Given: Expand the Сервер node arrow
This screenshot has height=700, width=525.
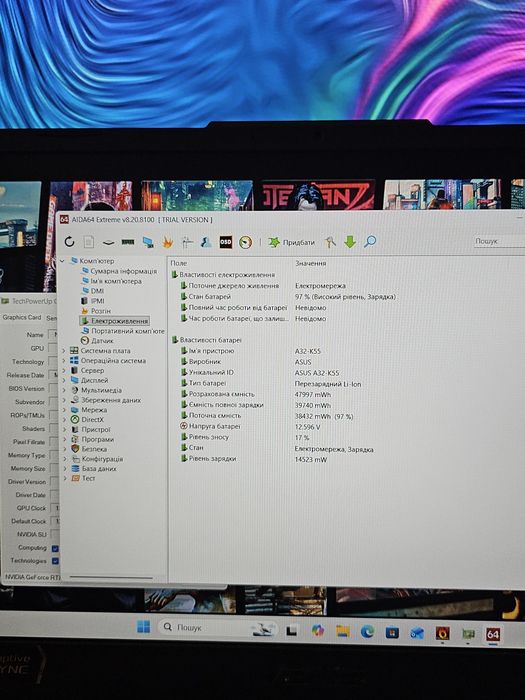Looking at the screenshot, I should [64, 371].
